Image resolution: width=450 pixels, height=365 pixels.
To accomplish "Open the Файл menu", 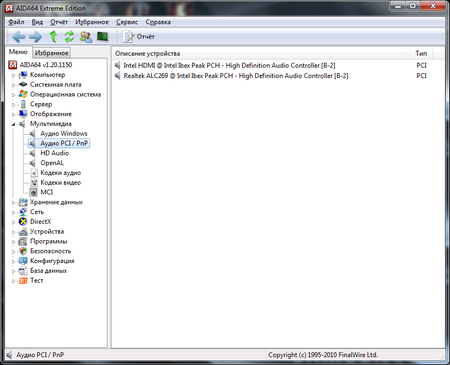I will tap(16, 22).
